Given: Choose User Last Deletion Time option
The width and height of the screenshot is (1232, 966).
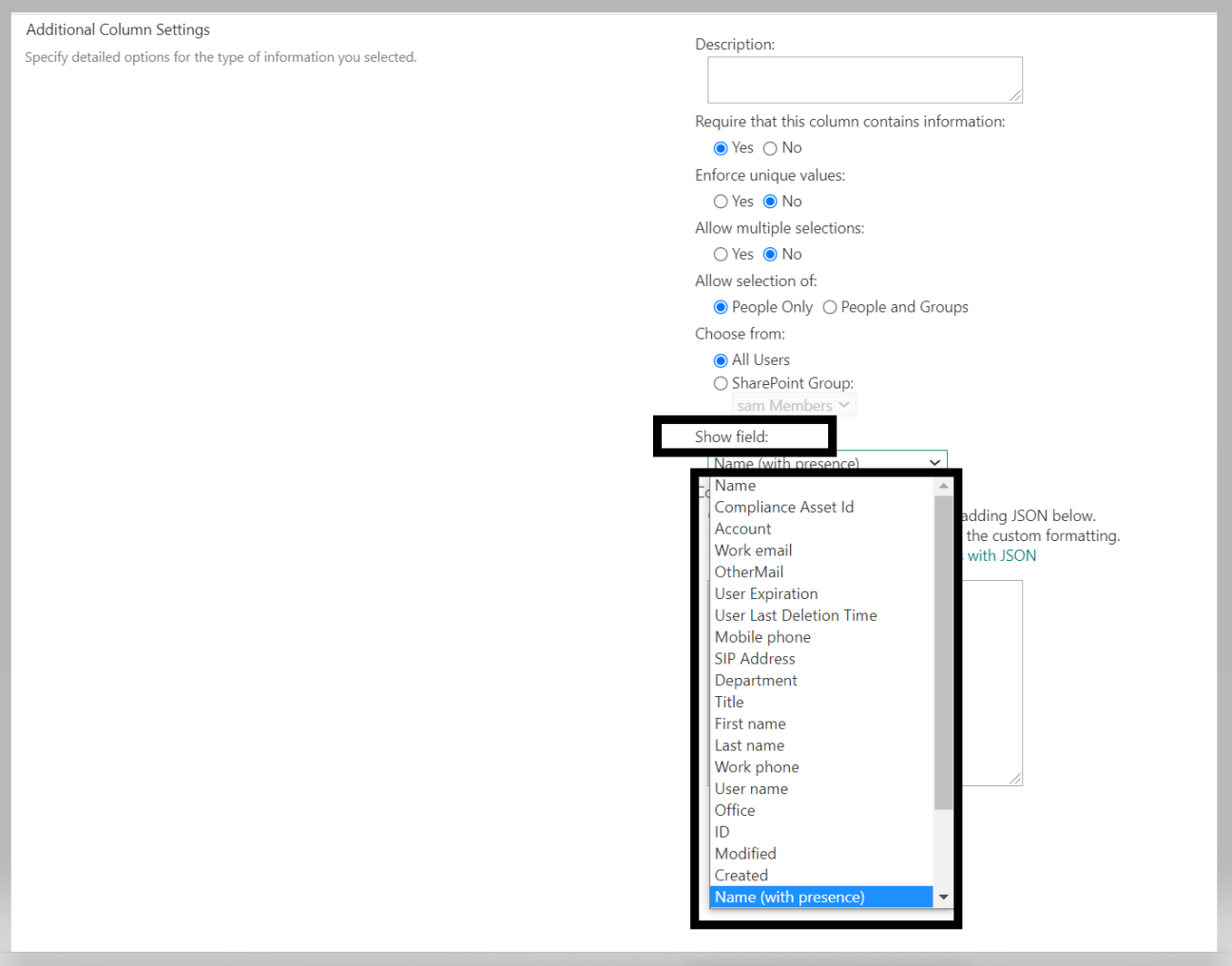Looking at the screenshot, I should 796,615.
